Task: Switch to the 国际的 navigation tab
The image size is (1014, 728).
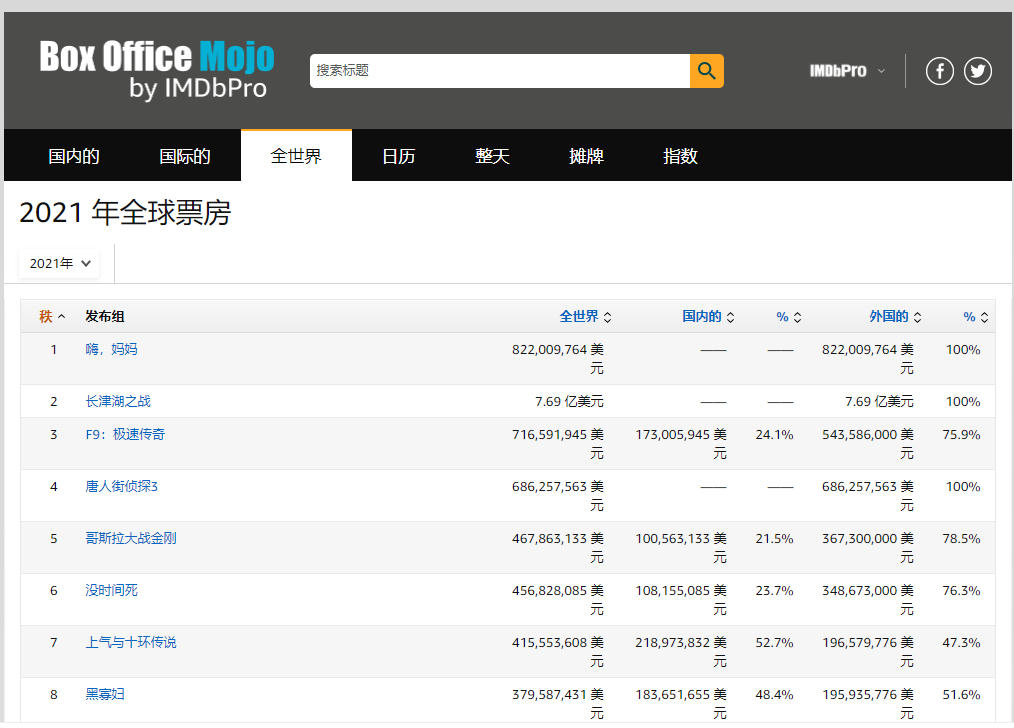Action: 185,156
